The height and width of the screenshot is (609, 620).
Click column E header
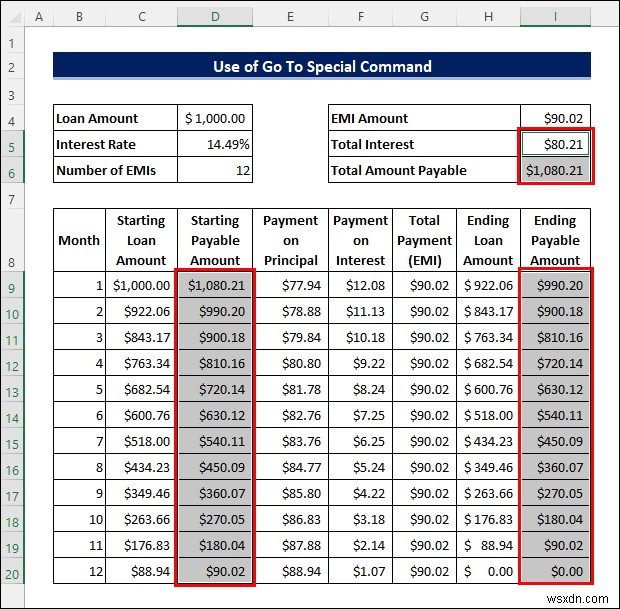pos(290,17)
